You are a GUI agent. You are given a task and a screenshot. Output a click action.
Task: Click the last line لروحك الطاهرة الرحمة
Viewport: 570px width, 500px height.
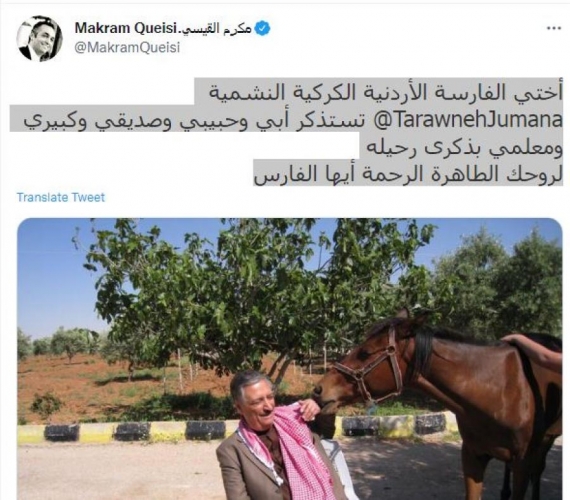[408, 175]
